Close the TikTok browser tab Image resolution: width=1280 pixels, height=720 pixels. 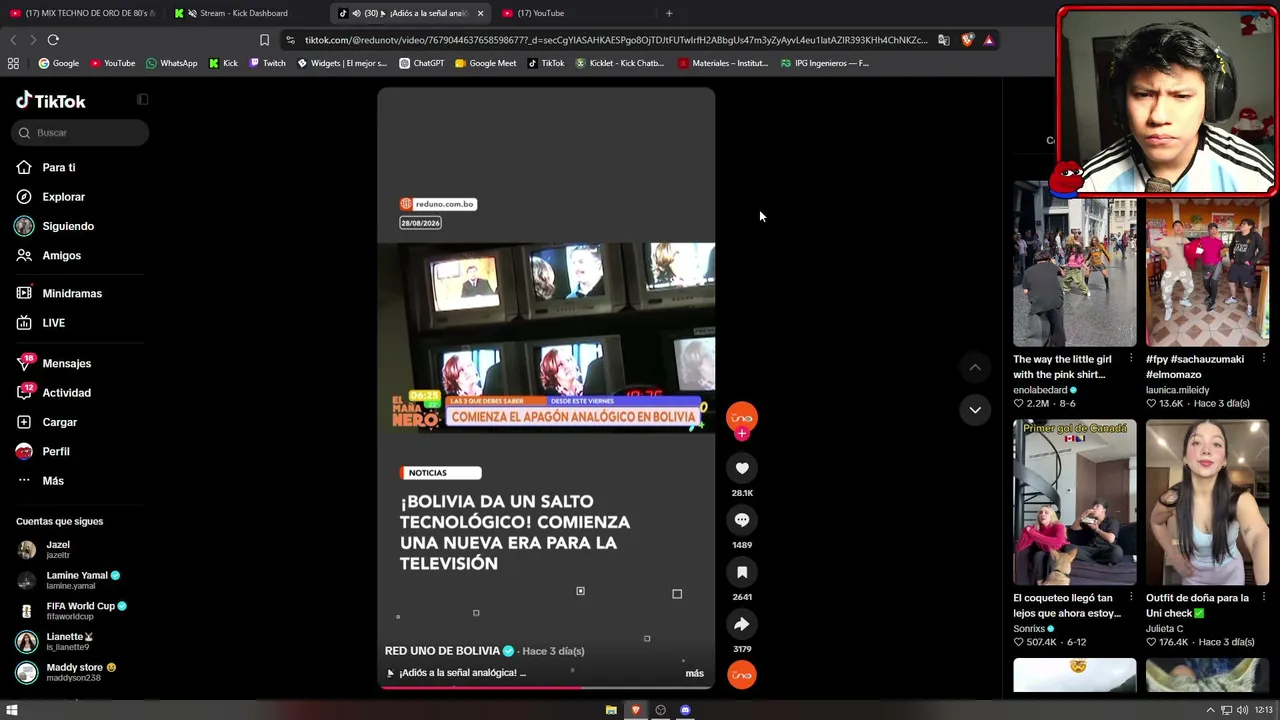coord(480,13)
